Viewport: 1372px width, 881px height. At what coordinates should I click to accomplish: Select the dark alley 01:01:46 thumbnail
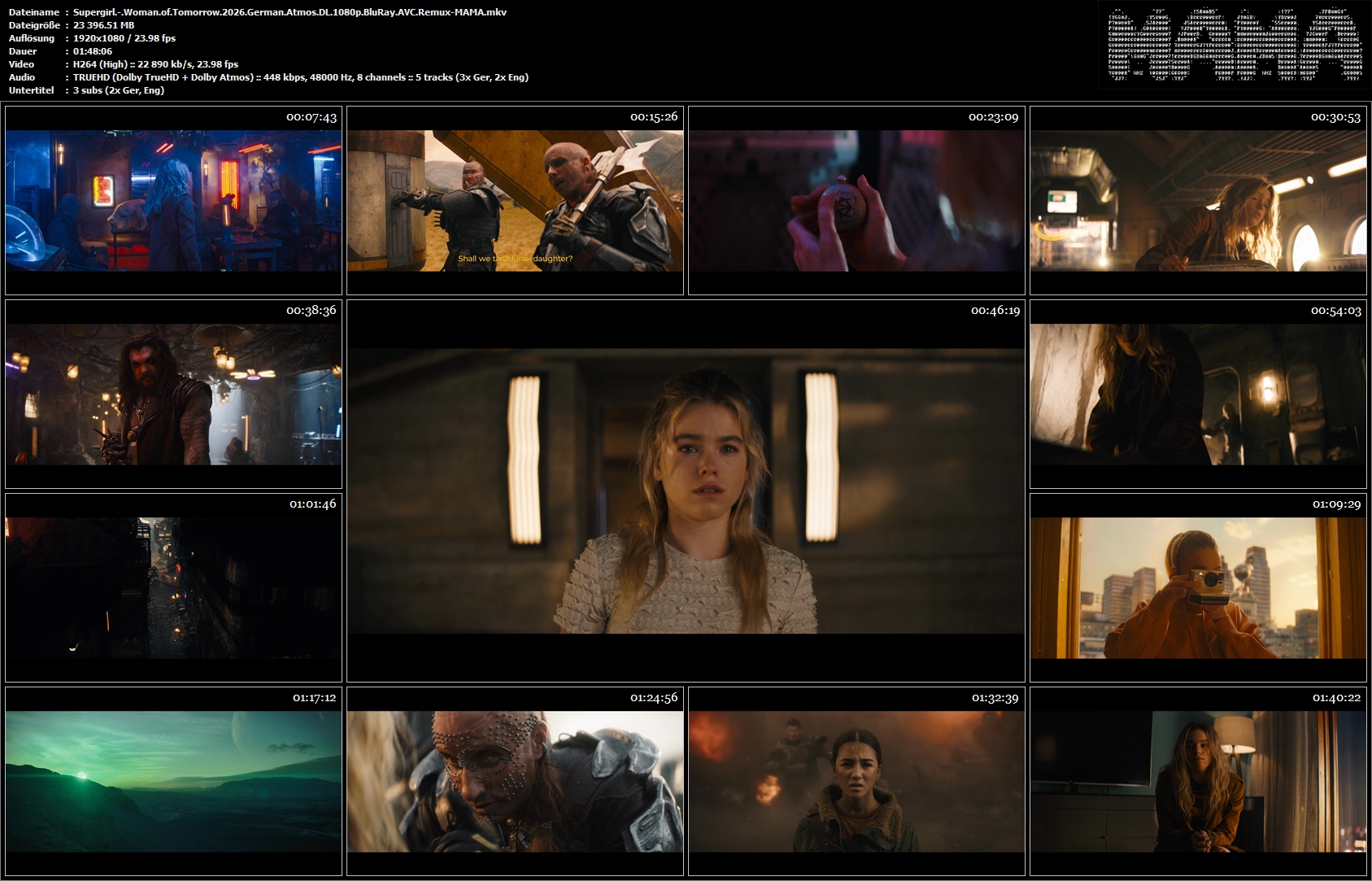pyautogui.click(x=173, y=587)
